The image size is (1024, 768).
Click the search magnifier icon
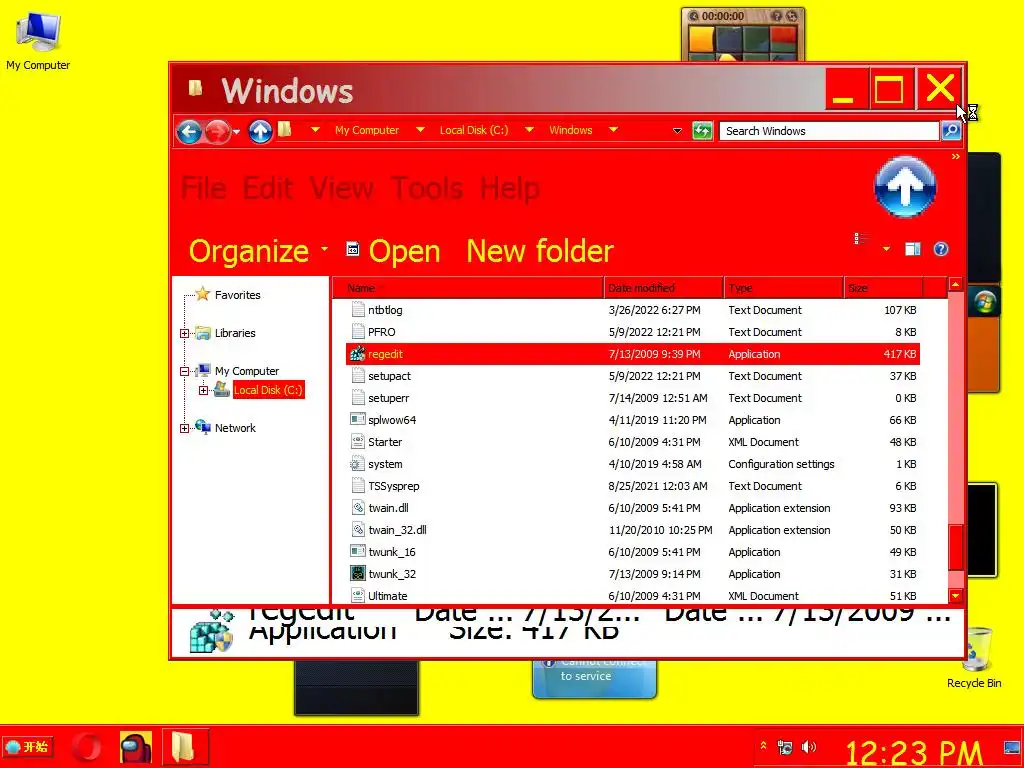[951, 131]
